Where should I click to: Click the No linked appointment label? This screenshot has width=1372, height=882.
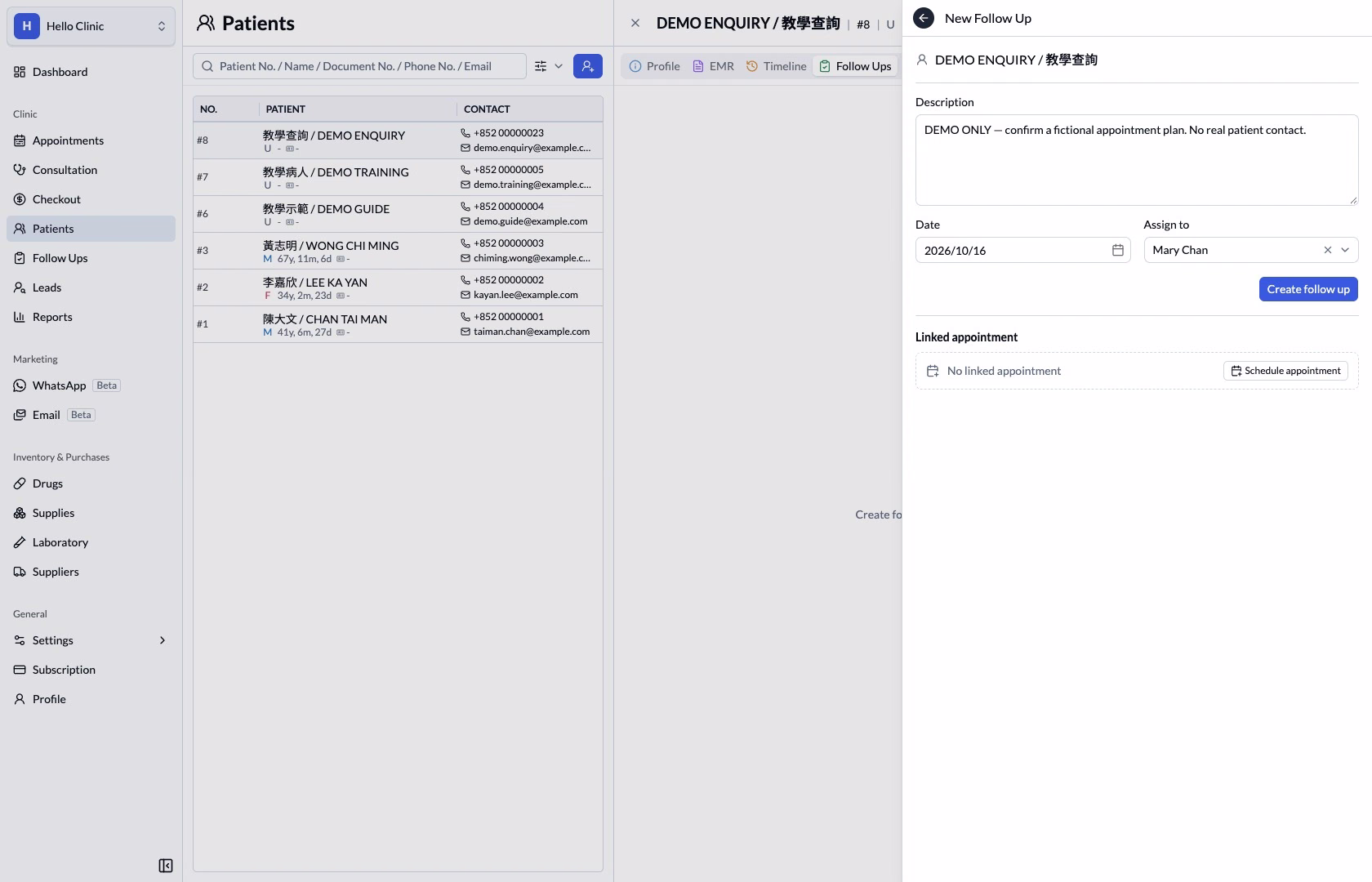coord(1004,371)
